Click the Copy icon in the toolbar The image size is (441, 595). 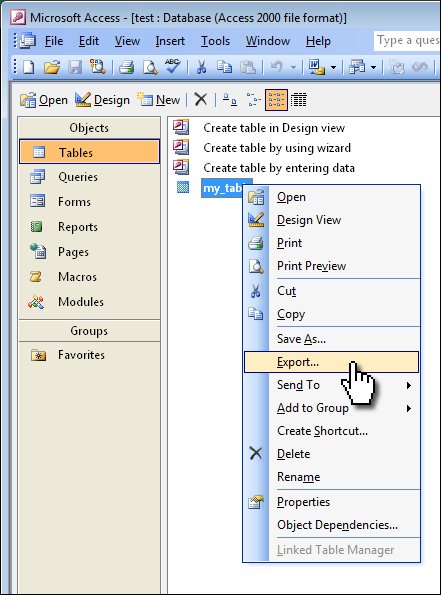click(225, 67)
